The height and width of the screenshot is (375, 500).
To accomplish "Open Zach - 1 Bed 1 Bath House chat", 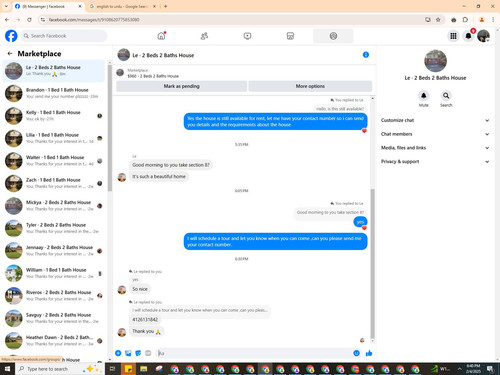I will [x=54, y=183].
